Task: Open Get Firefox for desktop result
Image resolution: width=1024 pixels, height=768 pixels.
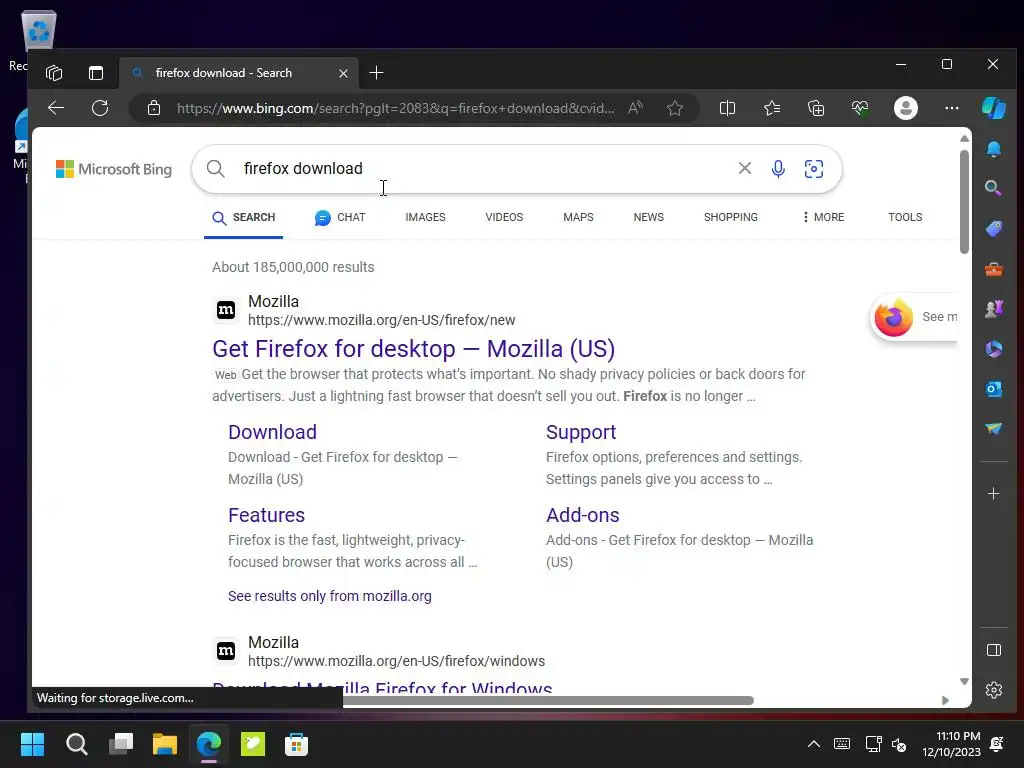Action: point(413,349)
